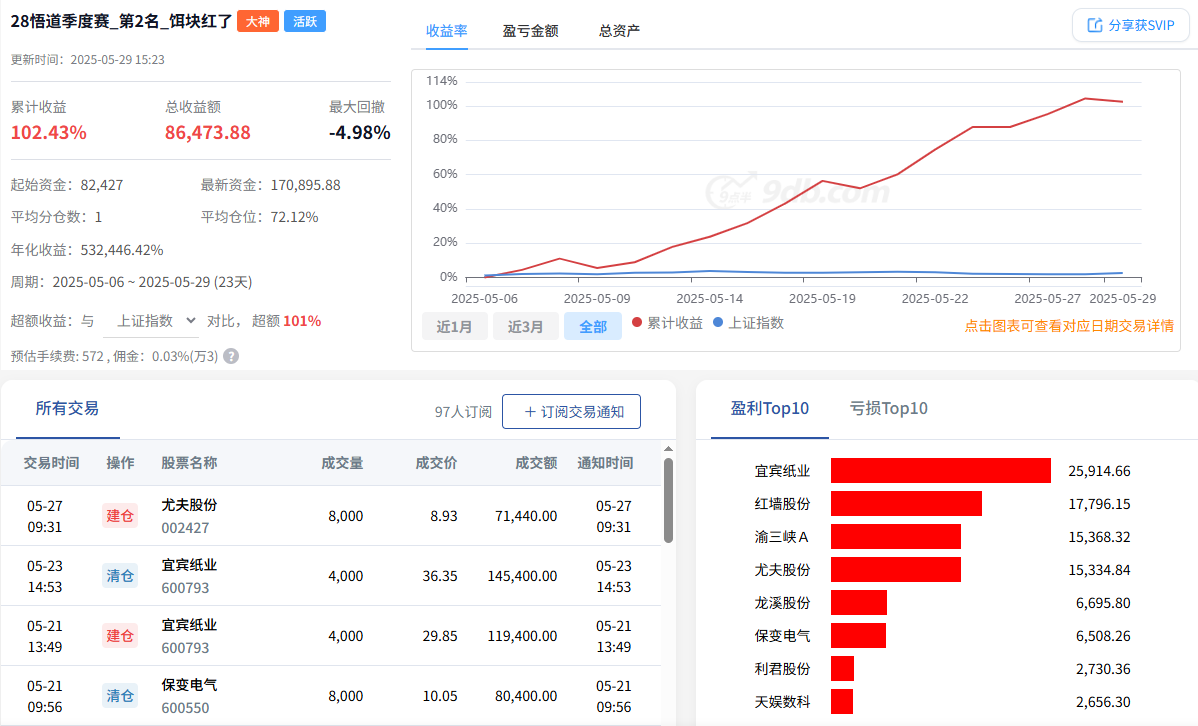Screen dimensions: 1198x726
Task: Click the 渝三峡A label in Top10 list
Action: pyautogui.click(x=782, y=536)
